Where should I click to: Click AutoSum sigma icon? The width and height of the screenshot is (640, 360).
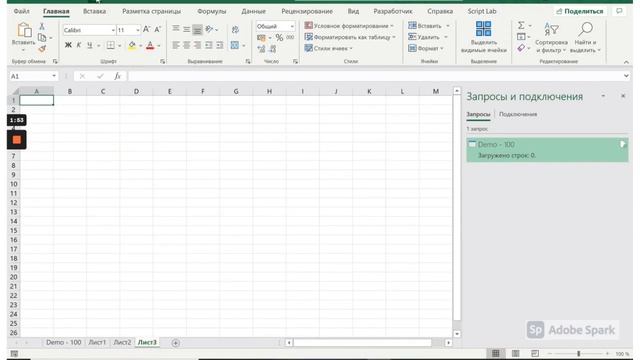tap(521, 26)
